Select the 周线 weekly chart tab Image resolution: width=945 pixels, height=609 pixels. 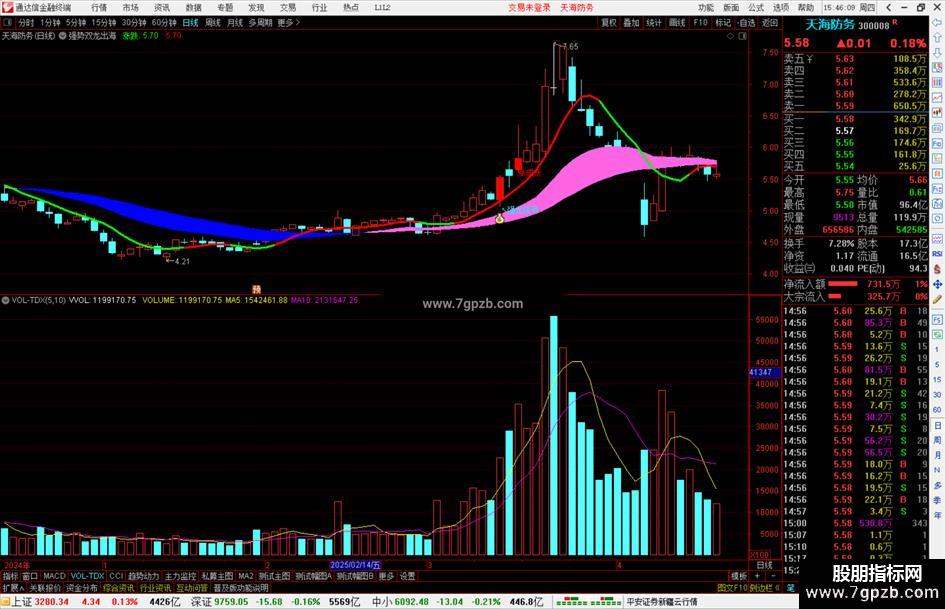213,22
